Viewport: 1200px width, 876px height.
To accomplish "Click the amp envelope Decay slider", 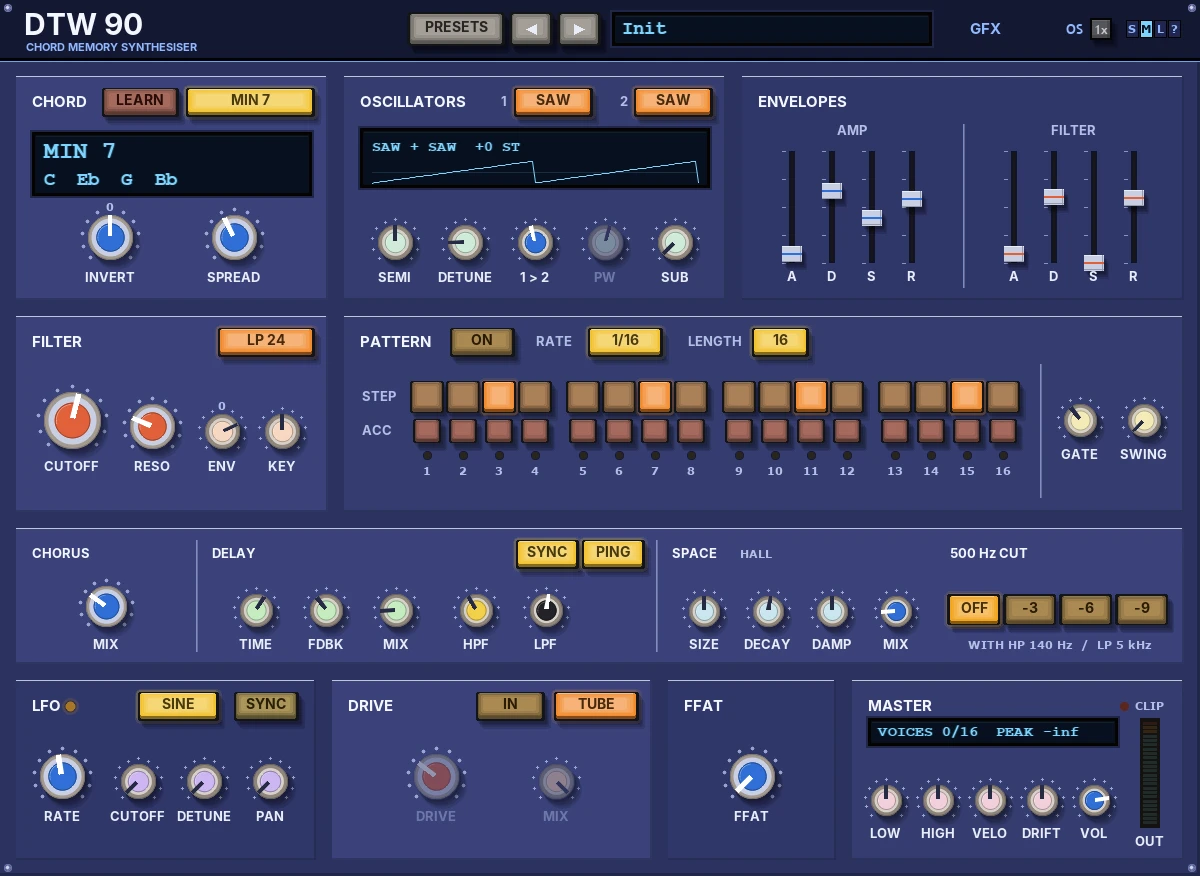I will (832, 190).
